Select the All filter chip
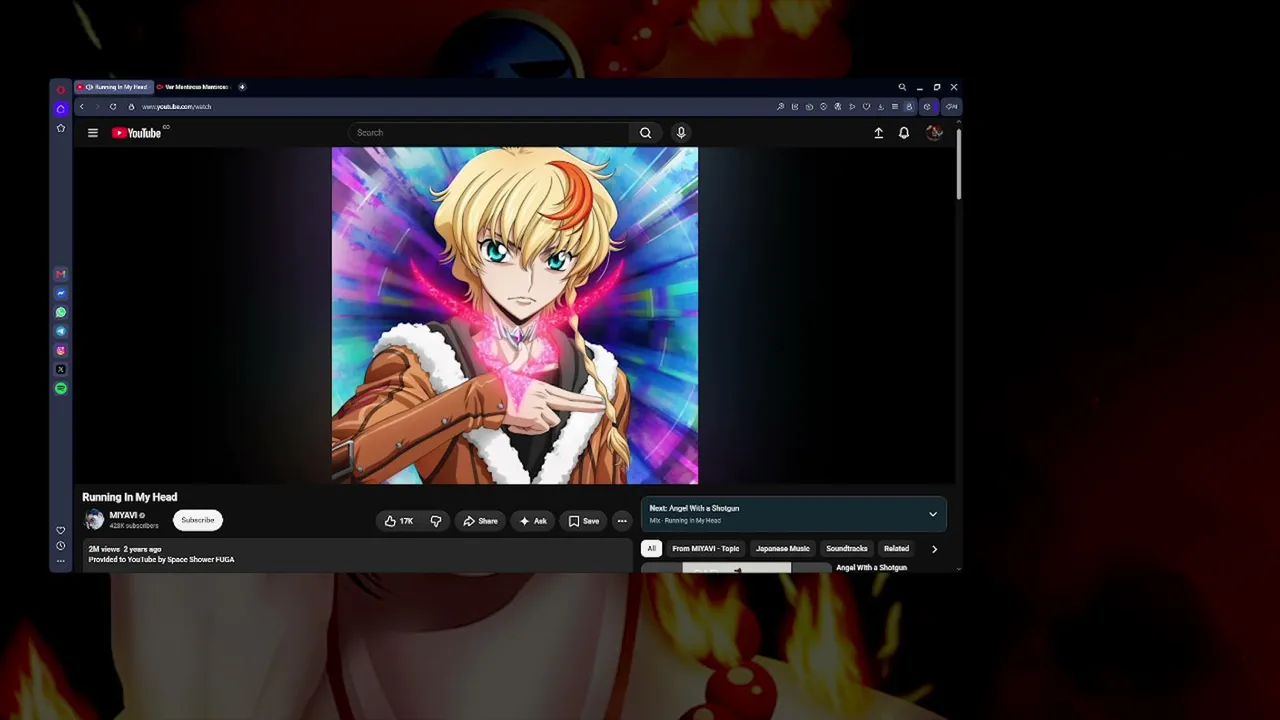This screenshot has width=1280, height=720. [x=651, y=549]
